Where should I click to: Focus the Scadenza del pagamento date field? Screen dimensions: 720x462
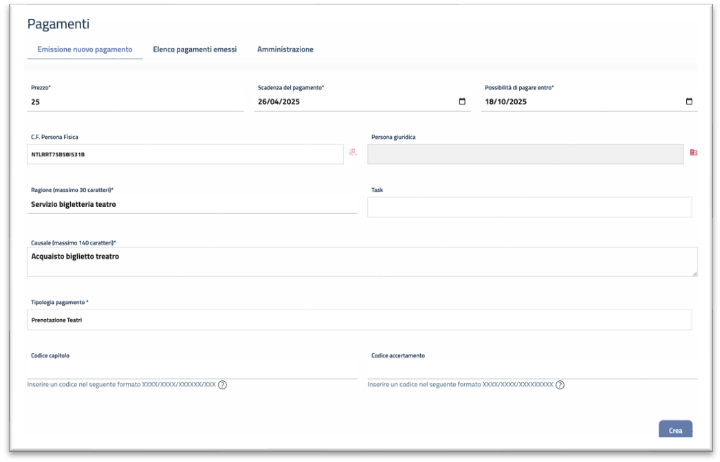pyautogui.click(x=350, y=101)
